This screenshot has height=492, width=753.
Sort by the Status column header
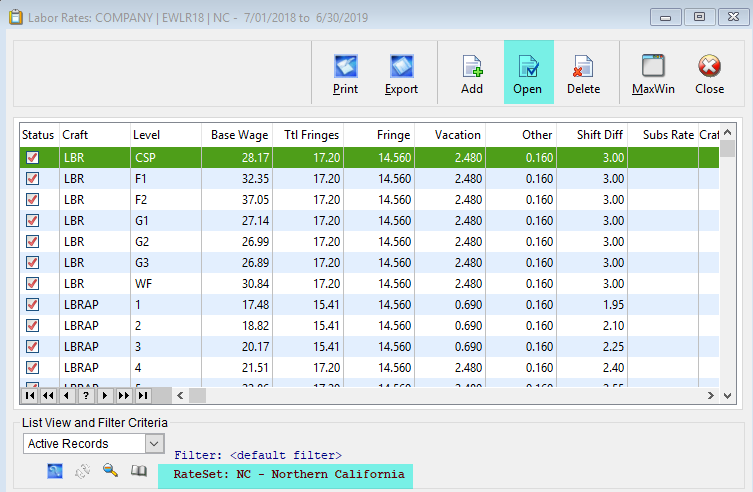click(38, 135)
